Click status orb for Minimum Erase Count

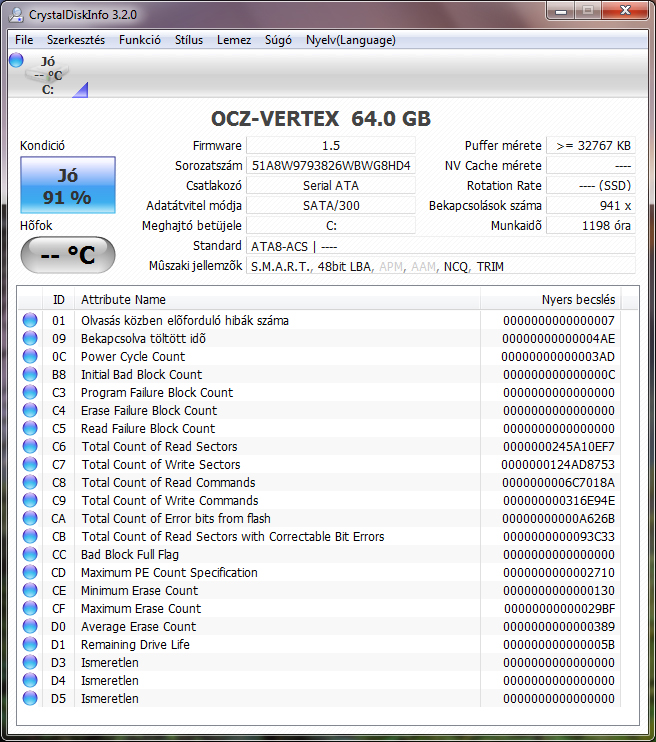[x=30, y=590]
